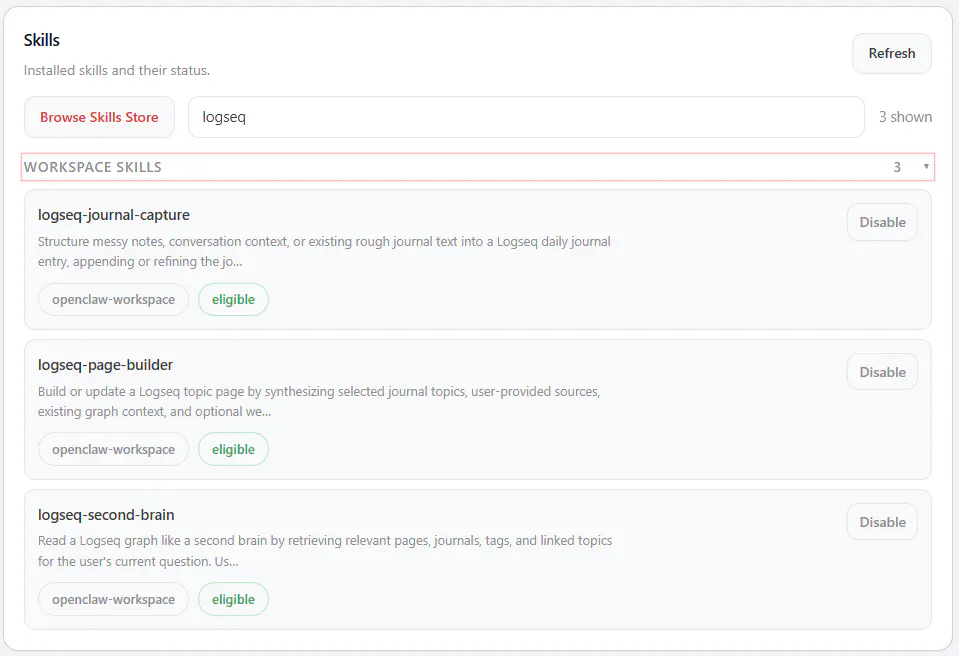Disable the logseq-second-brain skill
959x656 pixels.
[x=882, y=522]
